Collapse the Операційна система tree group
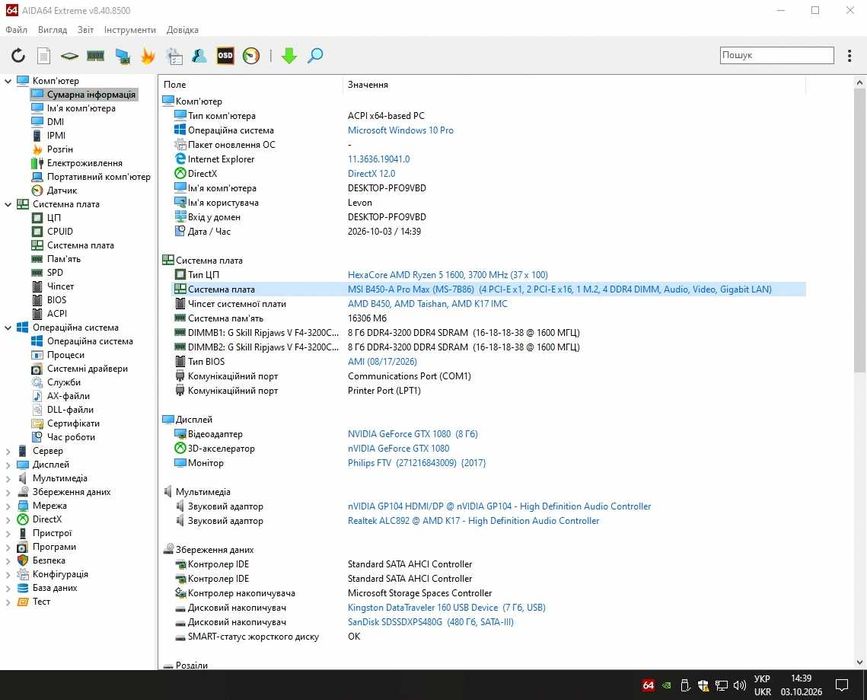This screenshot has height=700, width=867. [8, 327]
